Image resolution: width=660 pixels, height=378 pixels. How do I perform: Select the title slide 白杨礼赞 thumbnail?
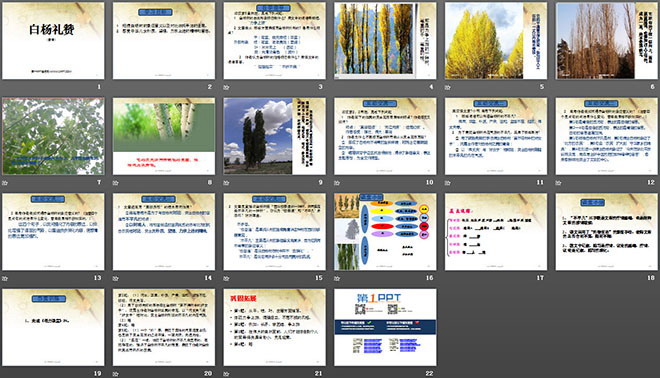[x=53, y=41]
